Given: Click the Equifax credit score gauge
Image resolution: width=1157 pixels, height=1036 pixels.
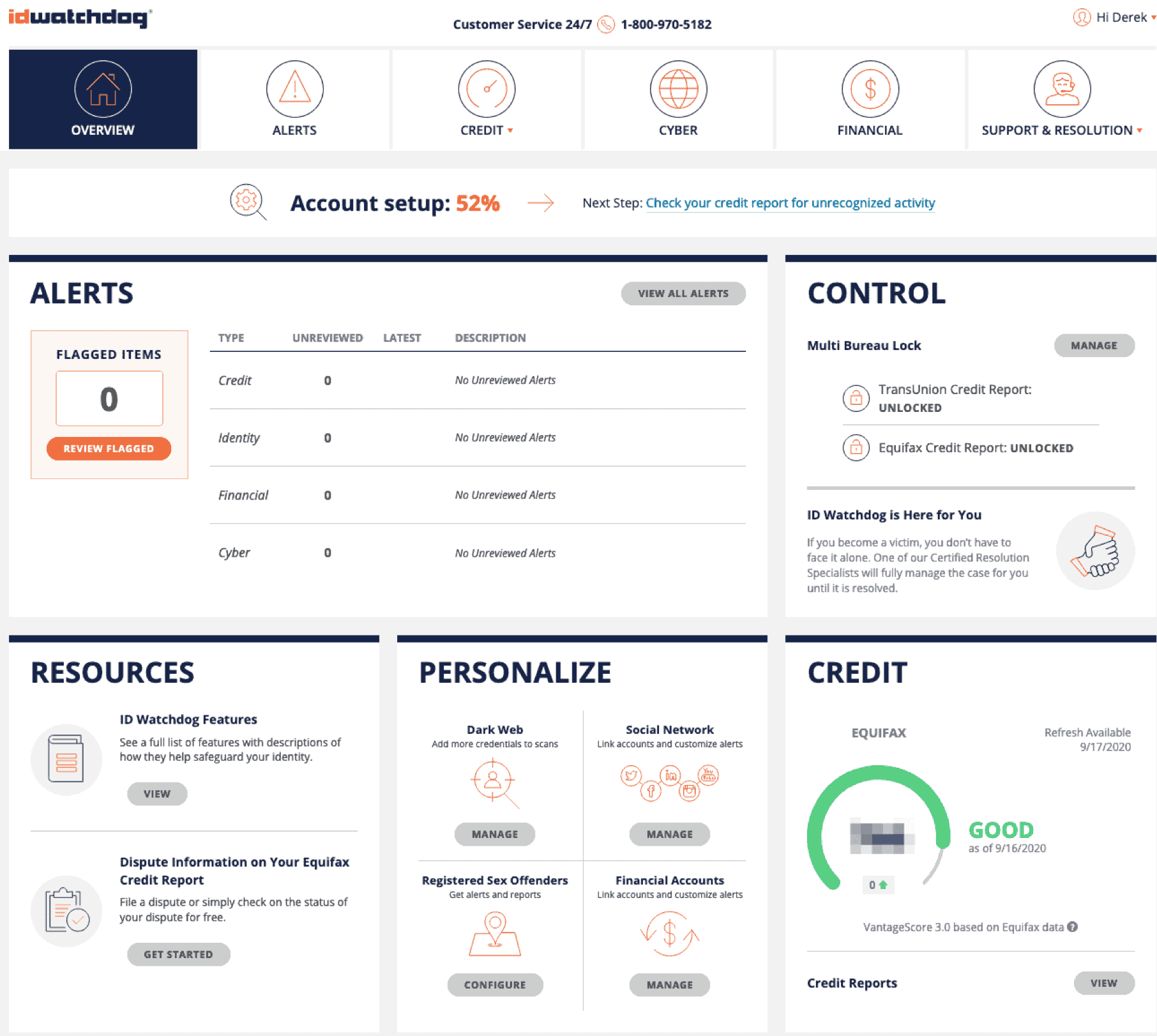Looking at the screenshot, I should [879, 828].
